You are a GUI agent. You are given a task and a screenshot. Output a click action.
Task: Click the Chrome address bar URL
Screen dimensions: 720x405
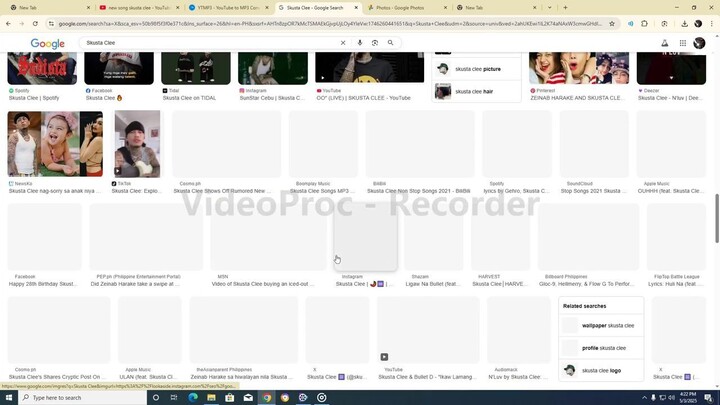coord(330,23)
